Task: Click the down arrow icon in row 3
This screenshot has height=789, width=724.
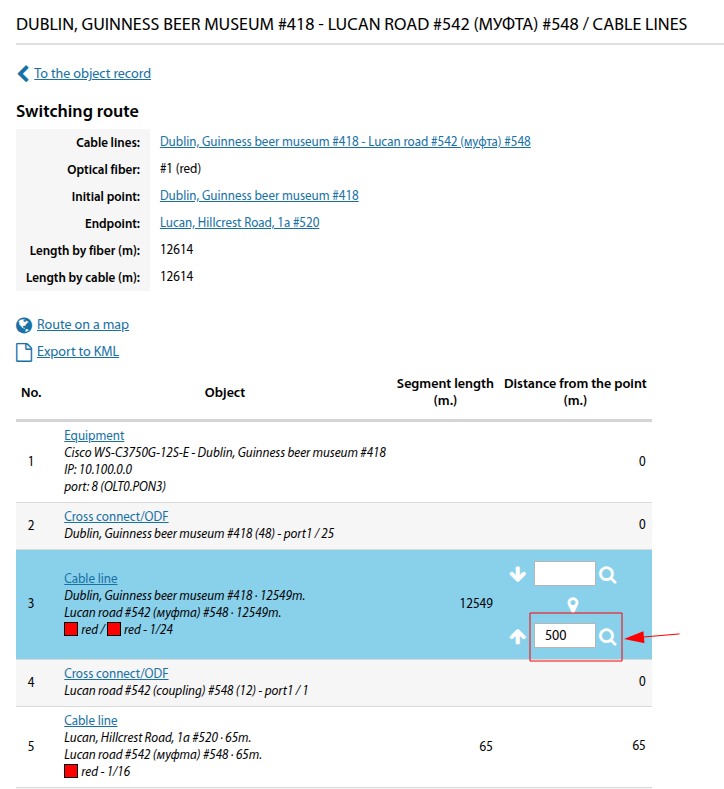Action: coord(517,574)
